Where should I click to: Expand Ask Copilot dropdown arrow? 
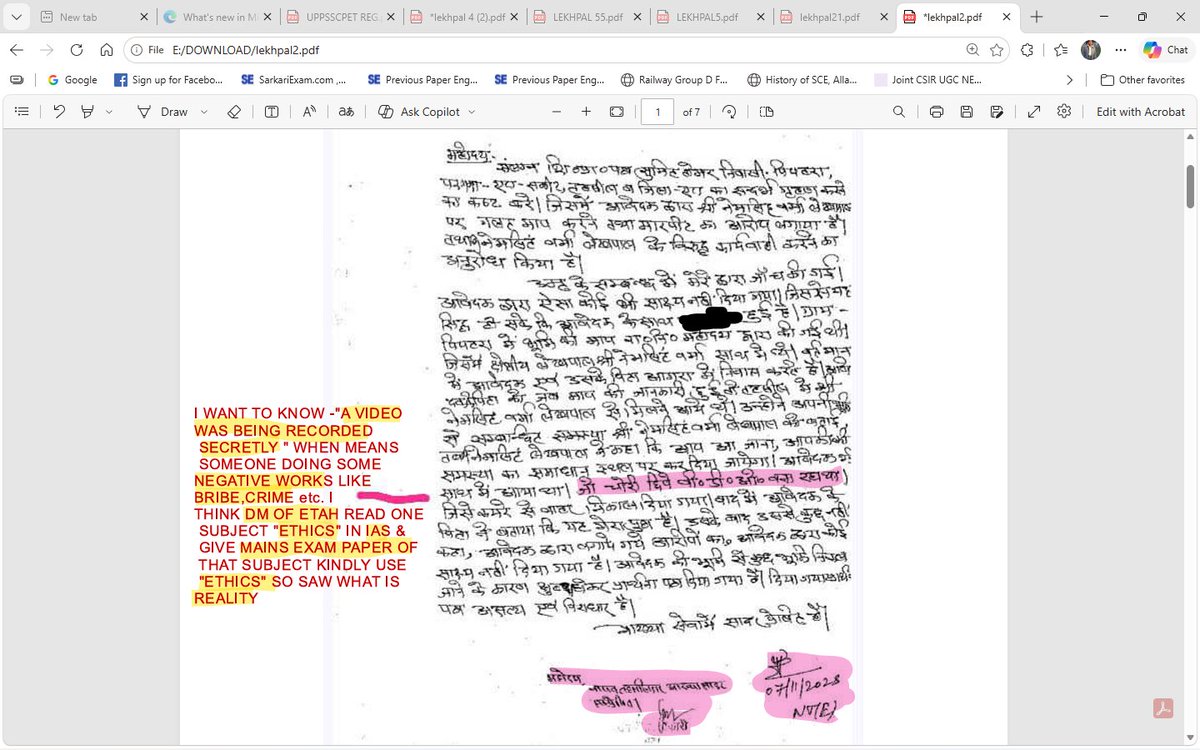(471, 112)
